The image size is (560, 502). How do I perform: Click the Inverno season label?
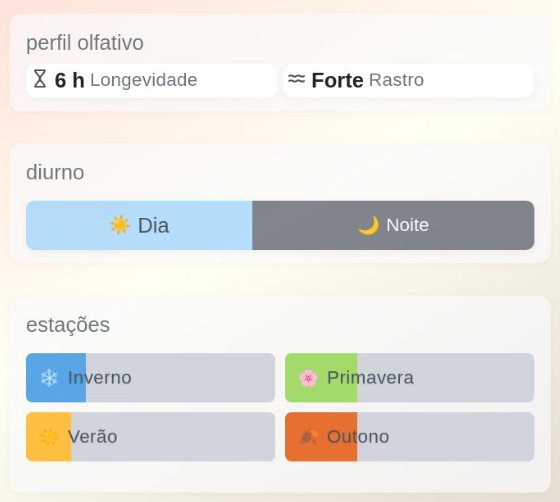100,377
